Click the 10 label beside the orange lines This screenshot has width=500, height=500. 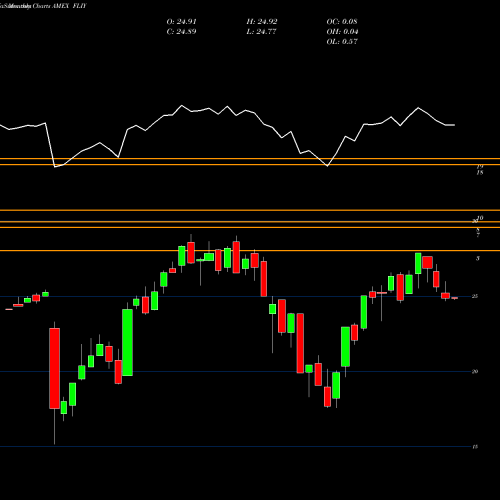tap(480, 218)
